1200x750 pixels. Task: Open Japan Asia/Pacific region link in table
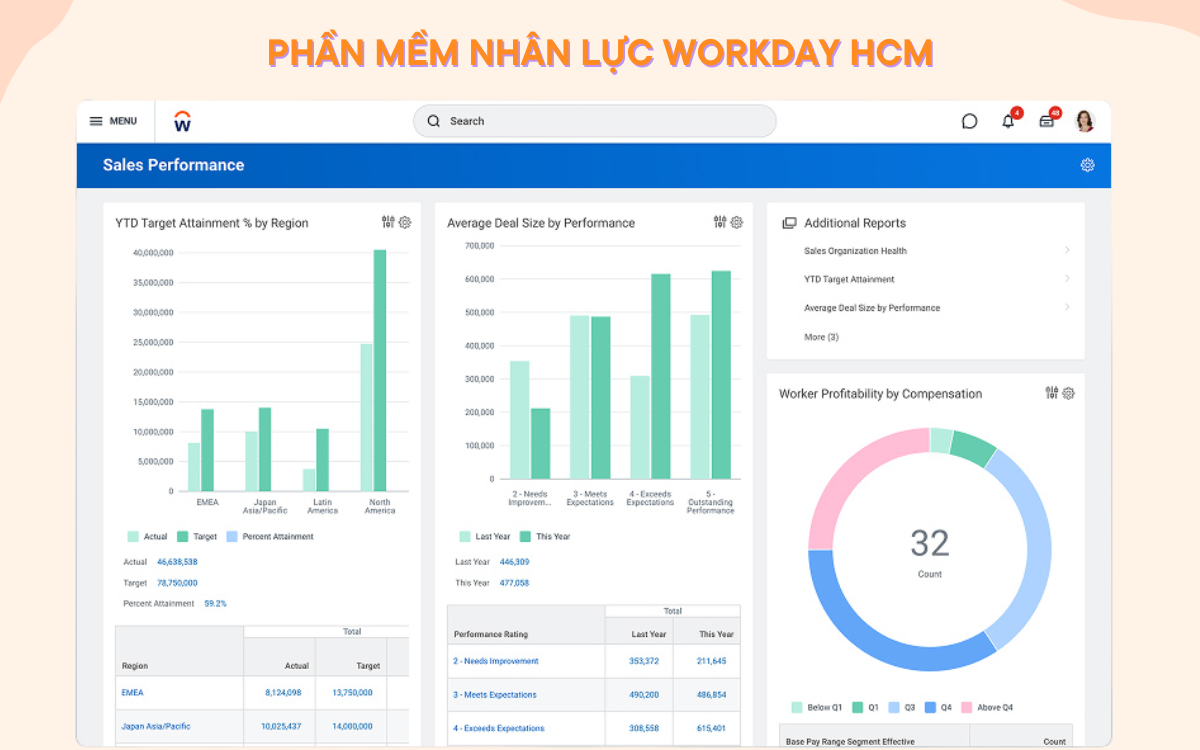tap(156, 726)
